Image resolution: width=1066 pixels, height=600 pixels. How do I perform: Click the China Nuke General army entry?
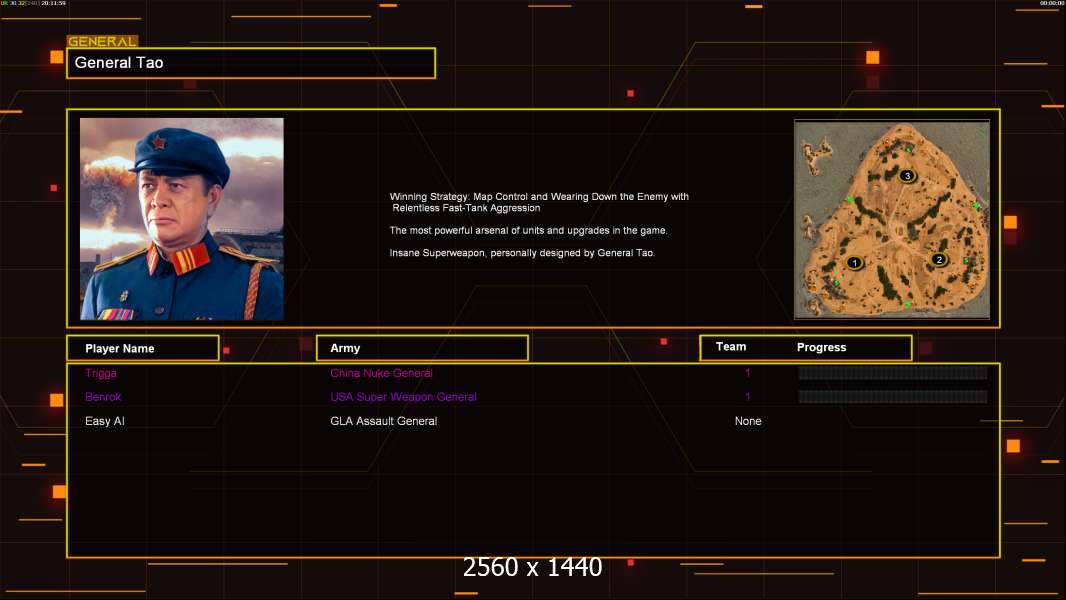pyautogui.click(x=381, y=373)
